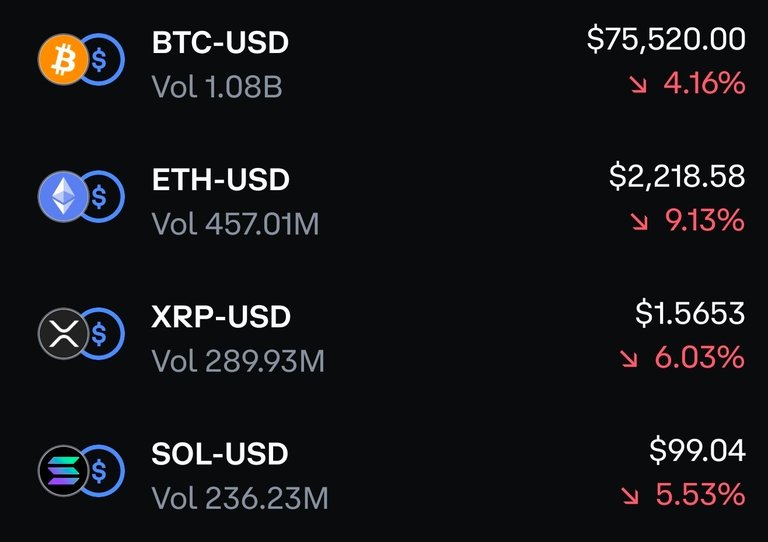Select the SOL-USD pair label
768x542 pixels.
(x=220, y=454)
